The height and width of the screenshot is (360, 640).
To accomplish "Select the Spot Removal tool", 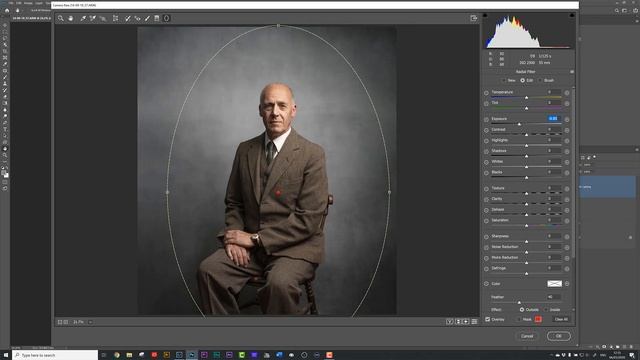I will [127, 18].
